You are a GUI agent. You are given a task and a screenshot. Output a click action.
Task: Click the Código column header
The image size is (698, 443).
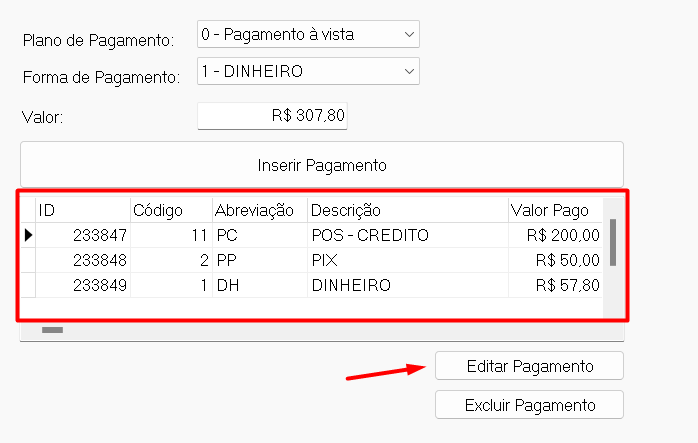tap(170, 210)
